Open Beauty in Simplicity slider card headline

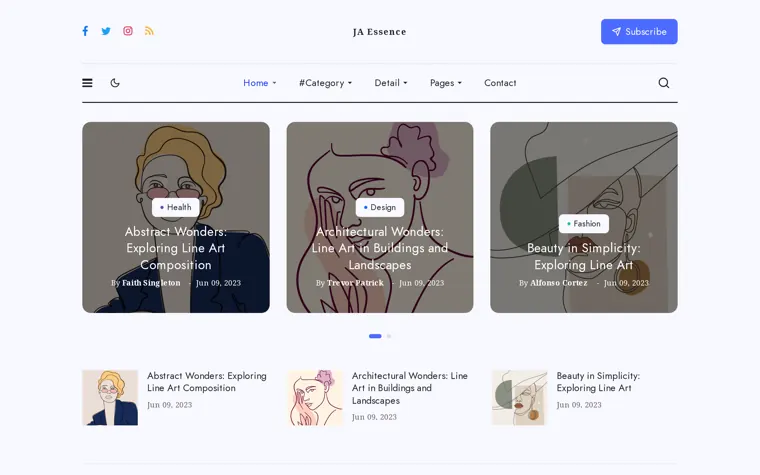tap(584, 256)
